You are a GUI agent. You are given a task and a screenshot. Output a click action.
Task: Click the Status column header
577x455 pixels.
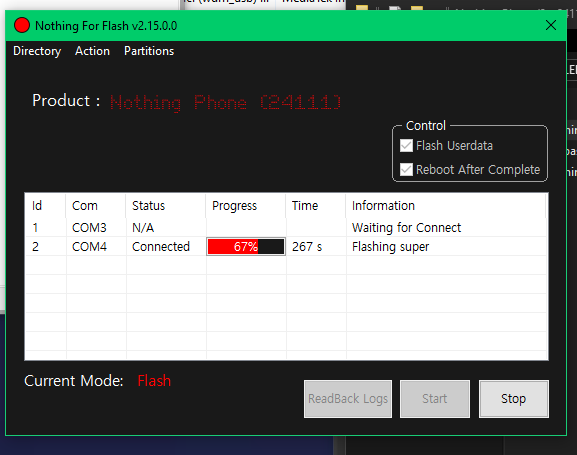[166, 205]
